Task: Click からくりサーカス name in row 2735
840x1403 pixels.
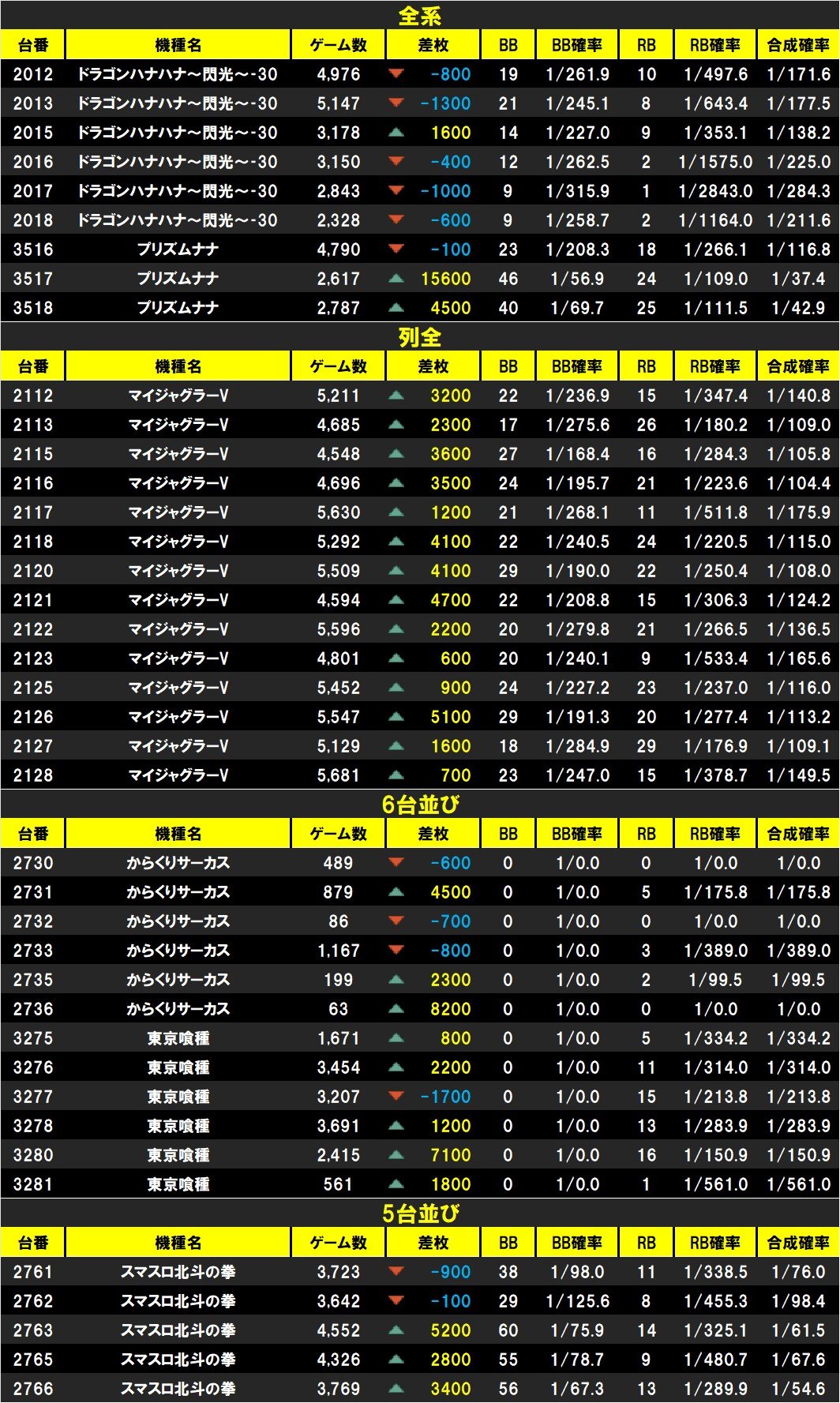Action: click(x=178, y=980)
